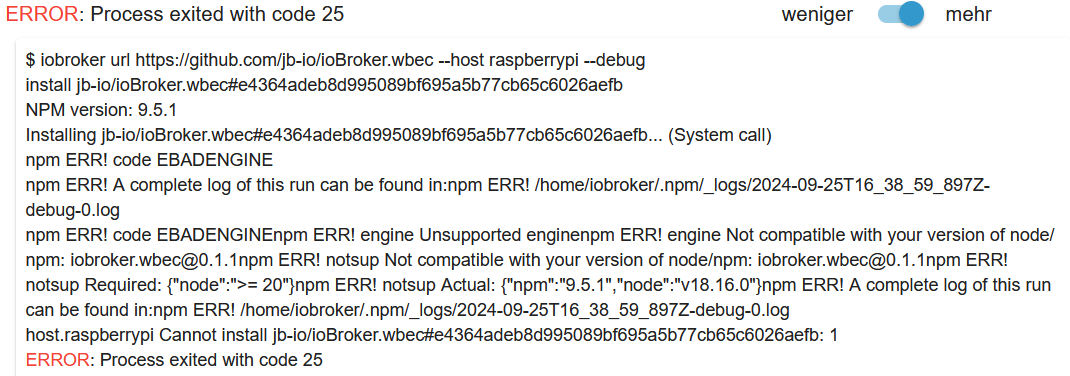Click the red ERROR heading at top
This screenshot has height=376, width=1070.
pyautogui.click(x=42, y=14)
